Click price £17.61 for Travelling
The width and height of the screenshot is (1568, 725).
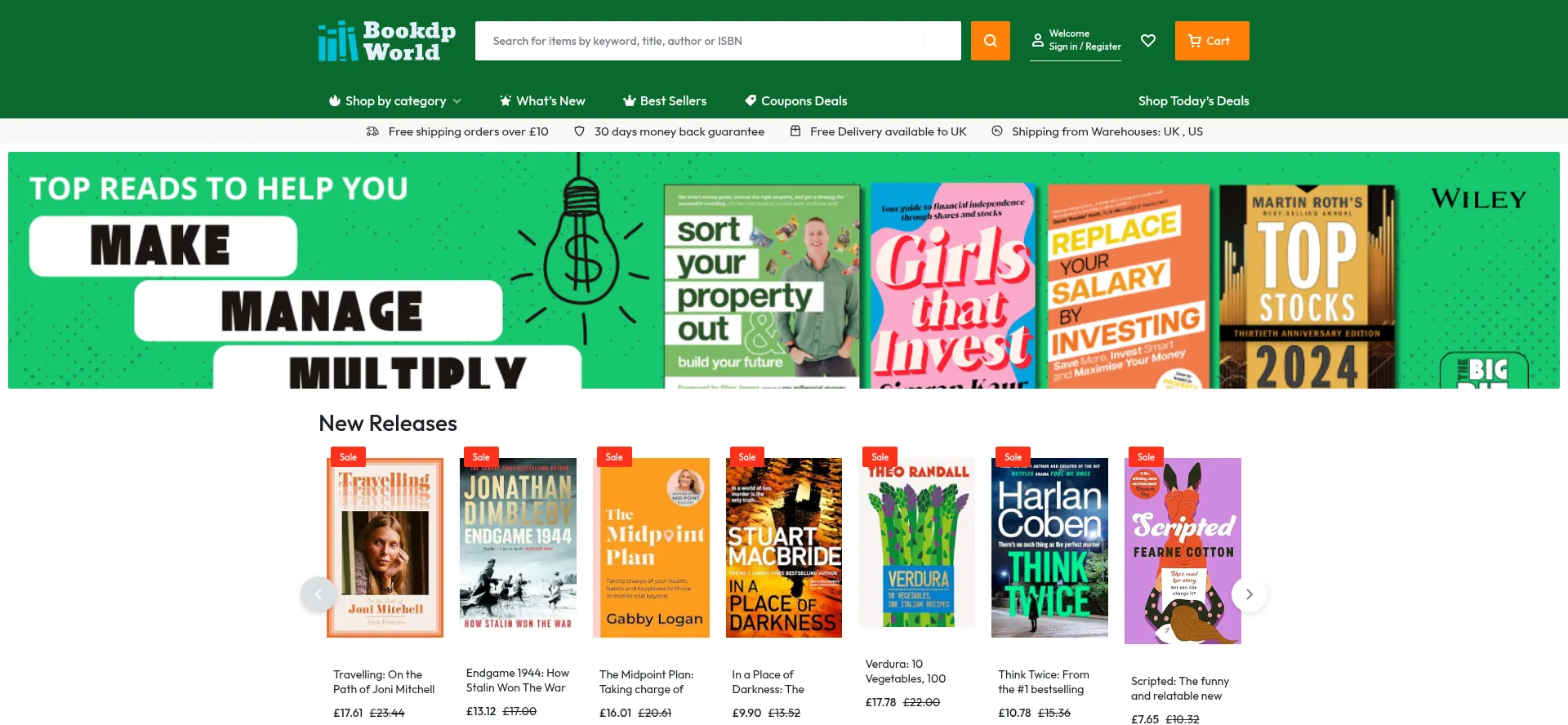coord(348,713)
